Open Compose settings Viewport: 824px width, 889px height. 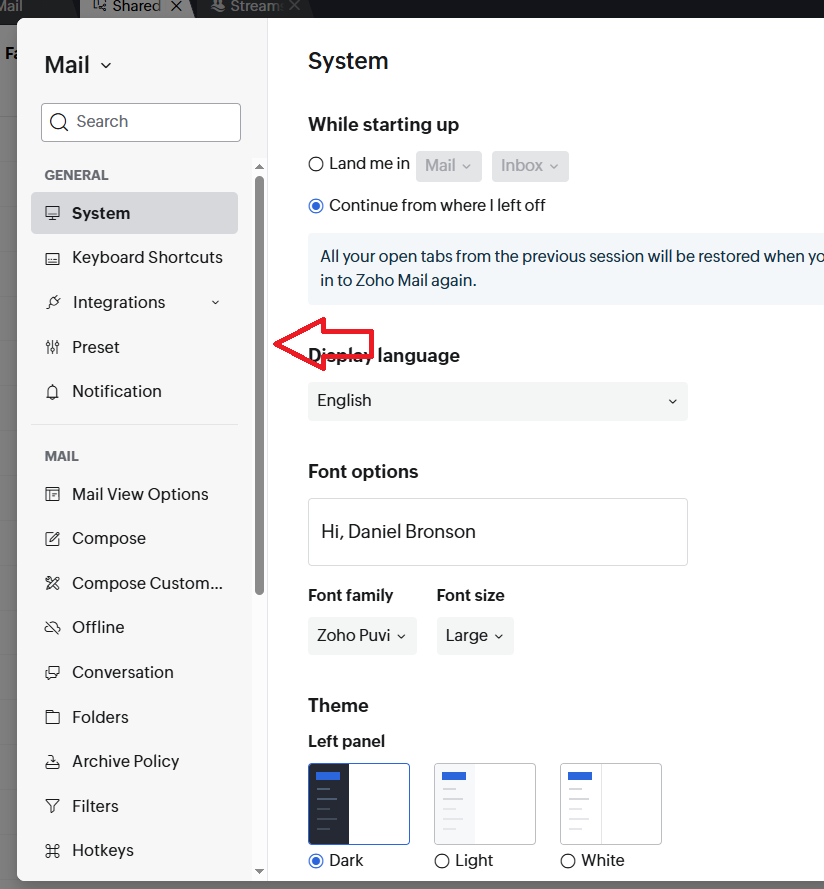pos(134,539)
